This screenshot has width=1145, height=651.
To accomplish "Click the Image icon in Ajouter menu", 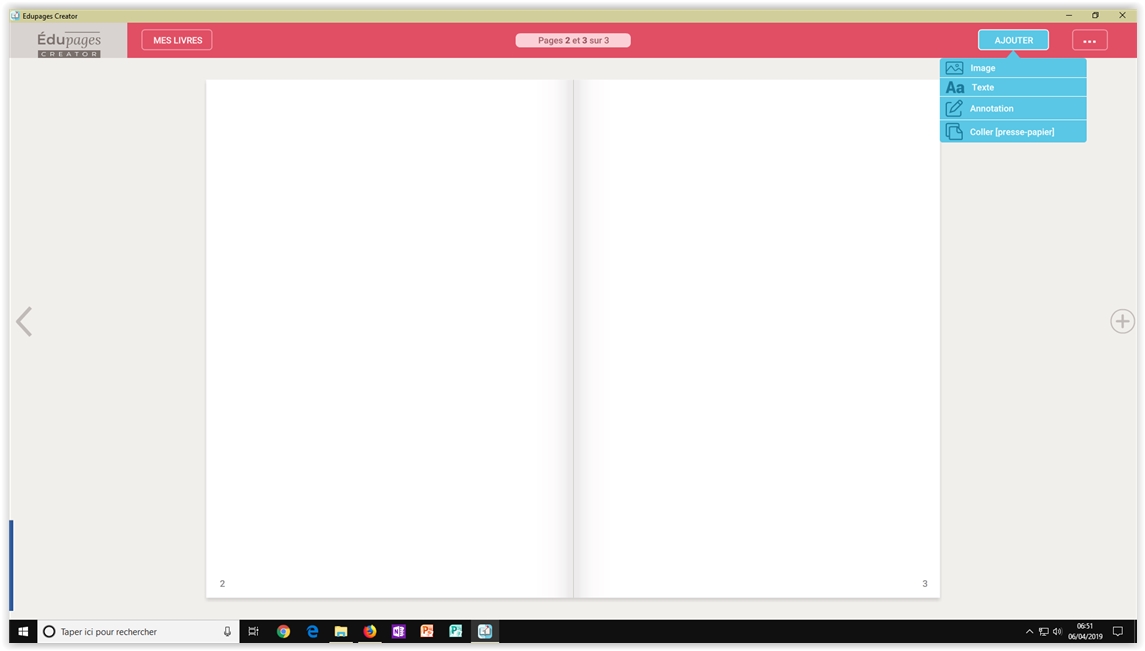I will click(954, 68).
